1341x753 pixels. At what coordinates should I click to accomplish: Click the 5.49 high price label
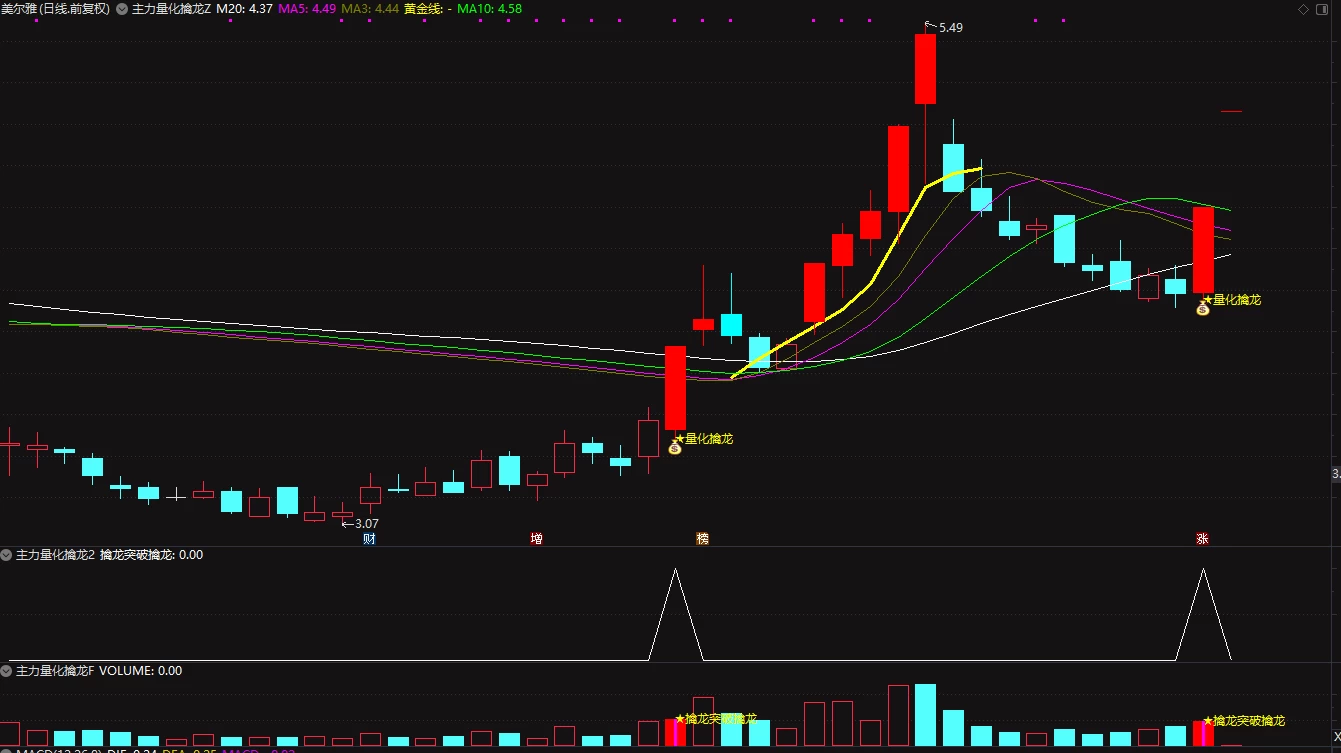click(x=950, y=28)
